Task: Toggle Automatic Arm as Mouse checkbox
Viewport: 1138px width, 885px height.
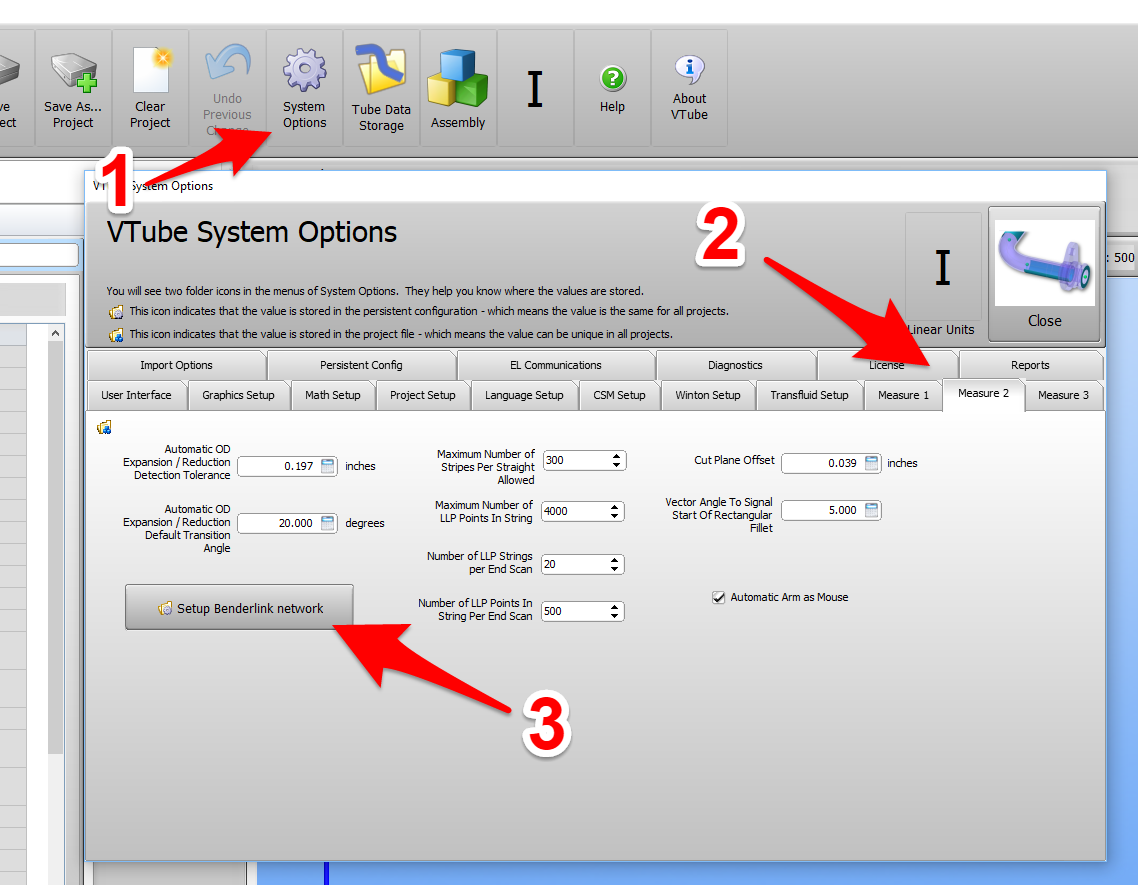Action: [x=719, y=598]
